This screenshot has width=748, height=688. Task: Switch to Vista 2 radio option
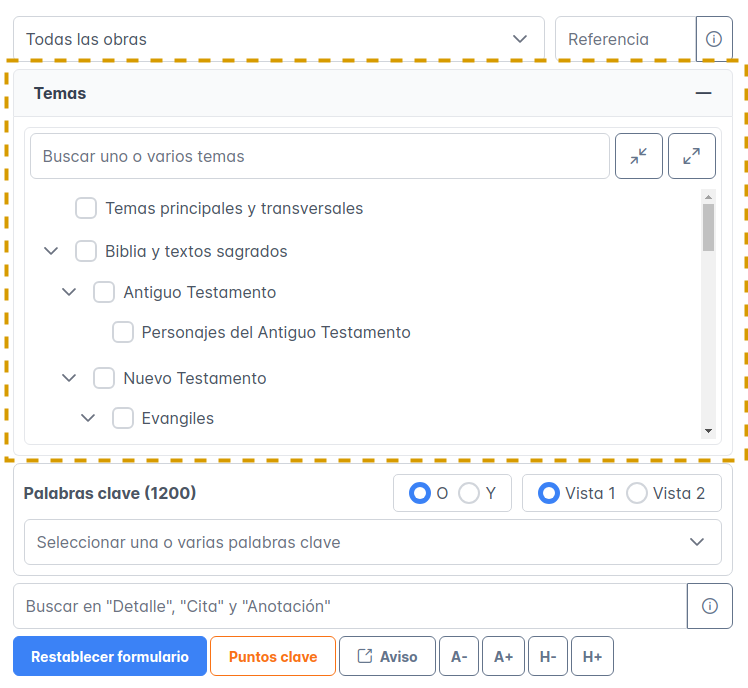(x=636, y=493)
